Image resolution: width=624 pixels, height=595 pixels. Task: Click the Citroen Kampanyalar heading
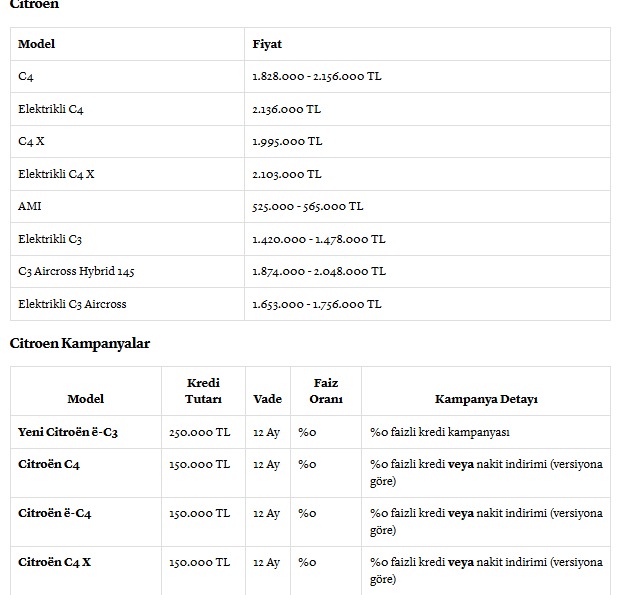(80, 343)
